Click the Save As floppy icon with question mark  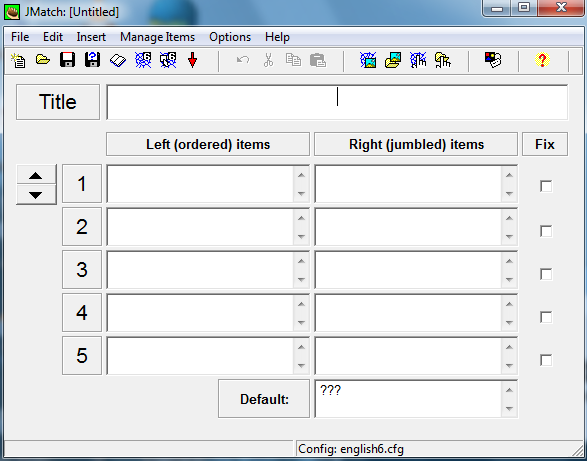[x=92, y=60]
